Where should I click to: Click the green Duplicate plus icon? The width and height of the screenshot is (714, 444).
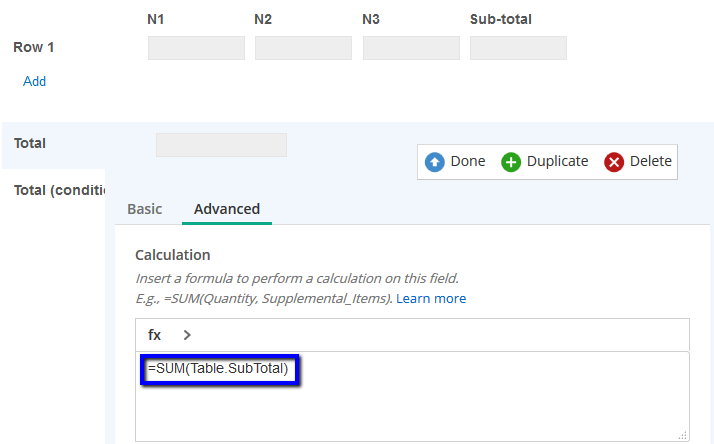[511, 162]
